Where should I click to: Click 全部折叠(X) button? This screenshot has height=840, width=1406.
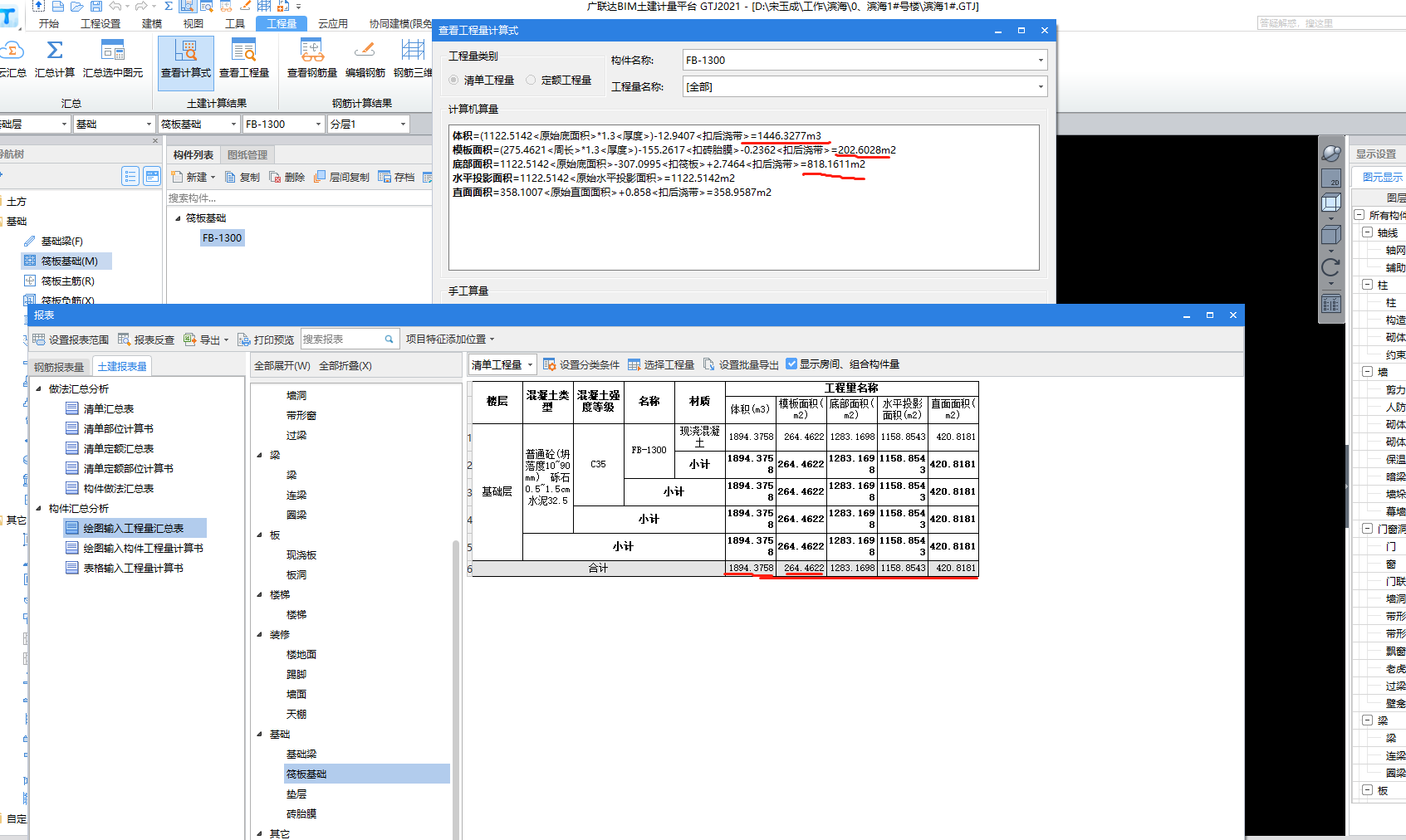coord(345,365)
